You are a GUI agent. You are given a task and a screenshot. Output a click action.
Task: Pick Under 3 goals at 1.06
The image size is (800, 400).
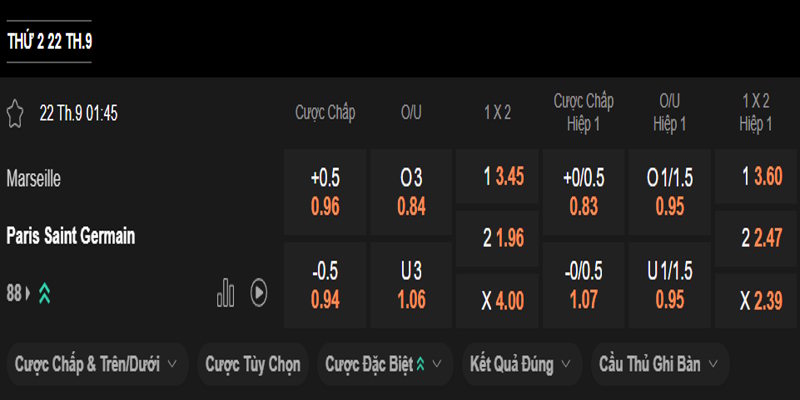tap(411, 285)
